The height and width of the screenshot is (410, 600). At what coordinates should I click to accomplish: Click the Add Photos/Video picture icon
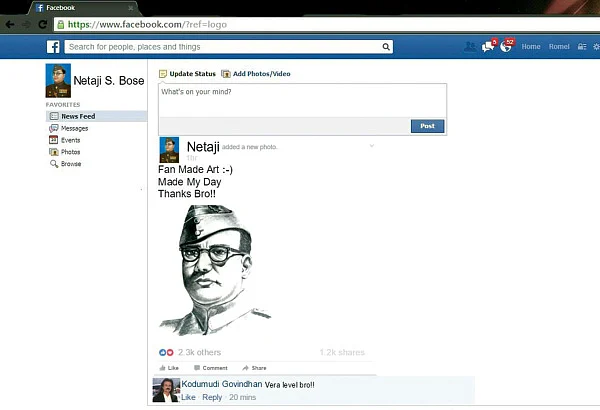[226, 74]
